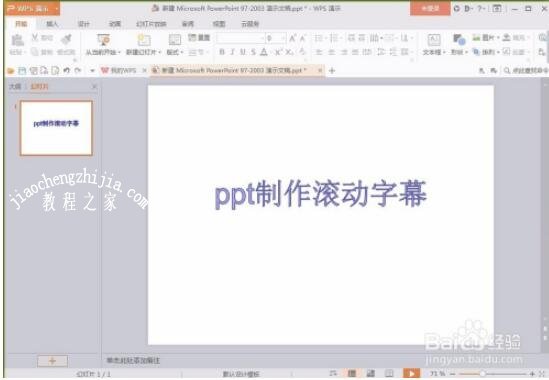
Task: Expand the Start From Current dropdown arrow
Action: tap(119, 53)
